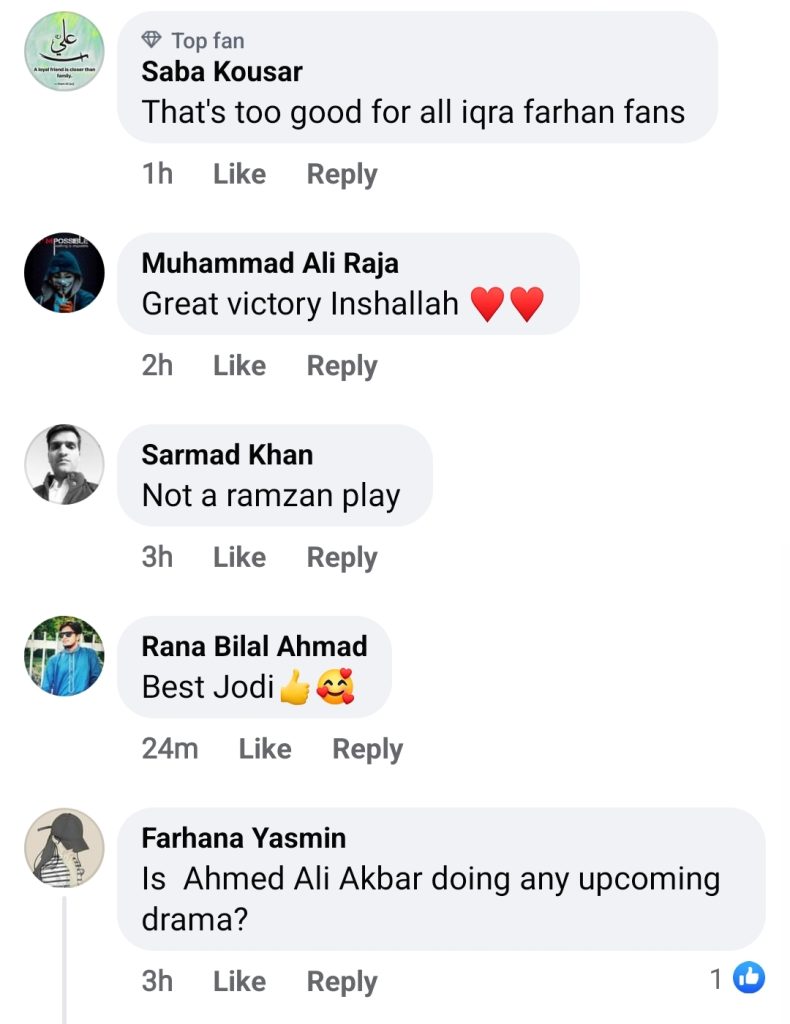Like Sarmad Khan's comment
Screen dimensions: 790x1024
click(x=239, y=557)
